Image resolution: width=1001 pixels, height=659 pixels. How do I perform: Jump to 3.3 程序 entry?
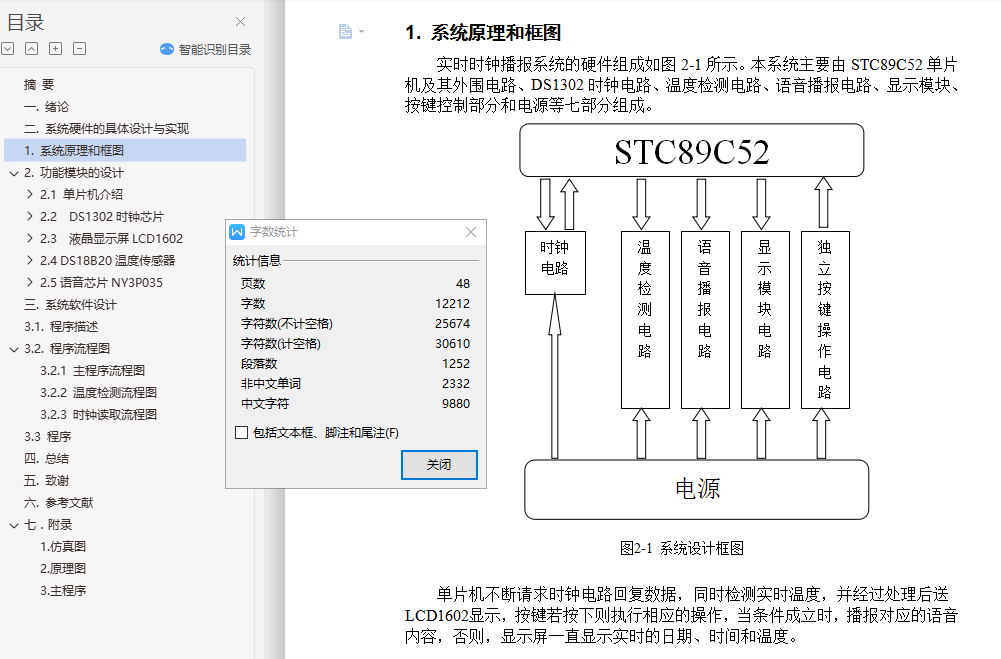coord(47,436)
